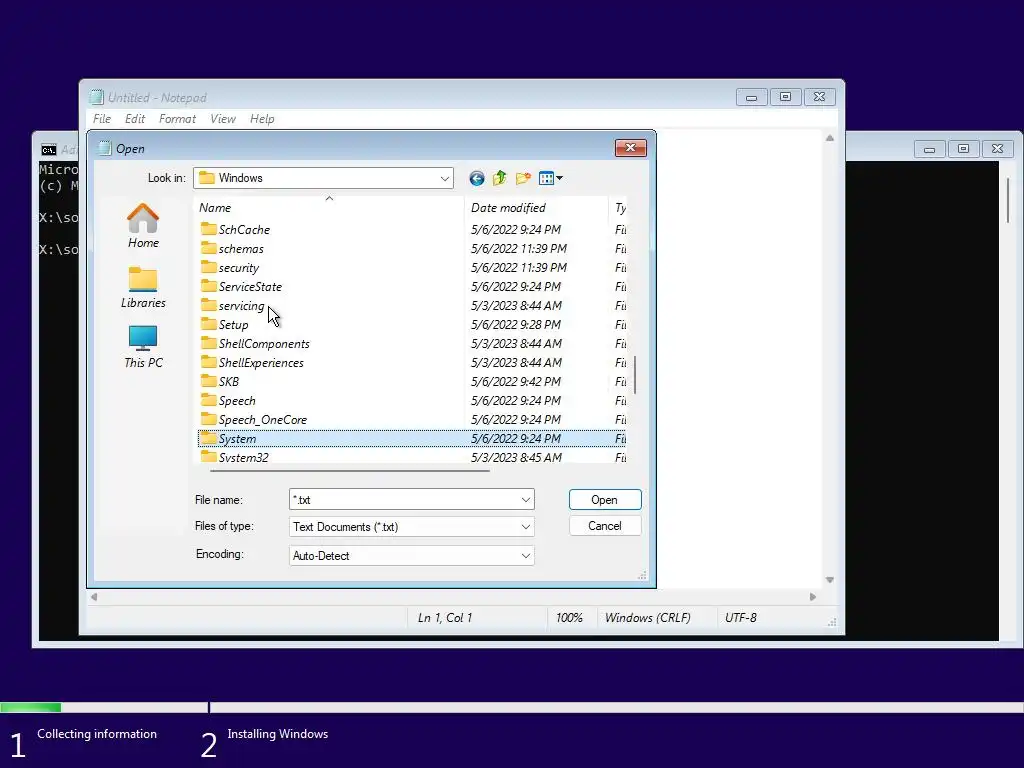Click the Cancel button
This screenshot has height=768, width=1024.
click(605, 526)
